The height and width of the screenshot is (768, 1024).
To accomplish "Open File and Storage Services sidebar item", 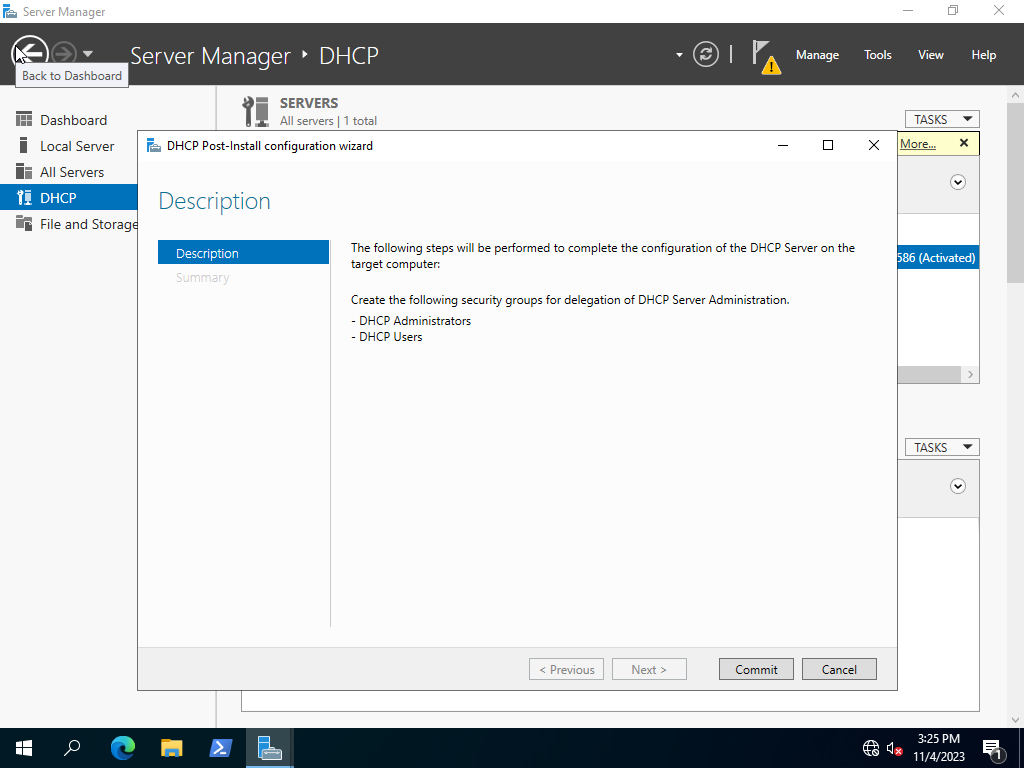I will pos(69,224).
